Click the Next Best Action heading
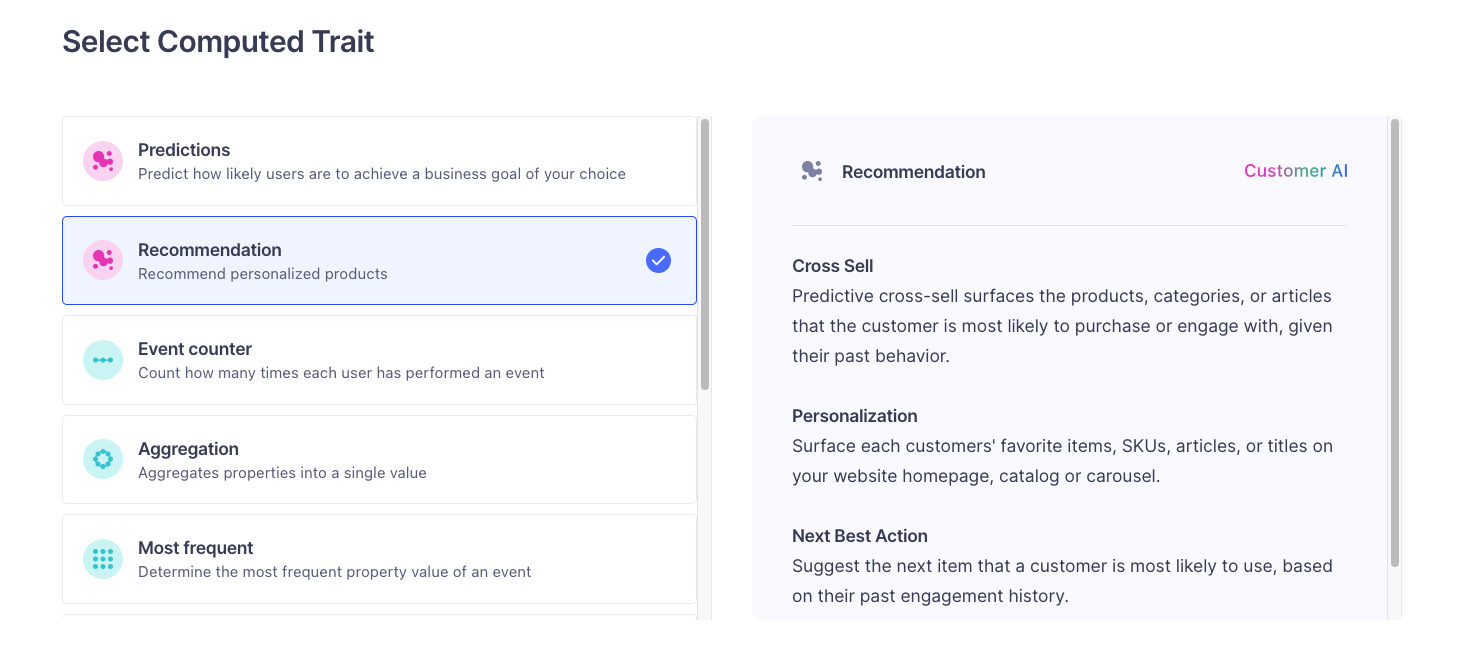This screenshot has width=1460, height=665. click(x=860, y=536)
